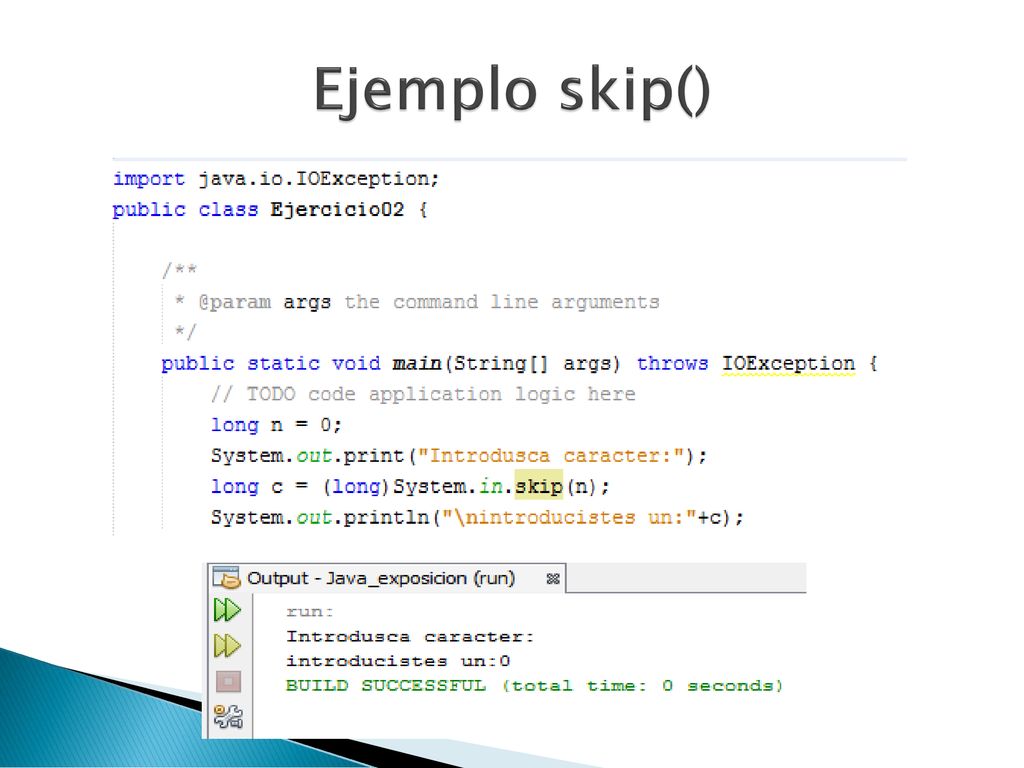This screenshot has height=768, width=1024.
Task: Click the underlined IOException in main signature
Action: 788,364
